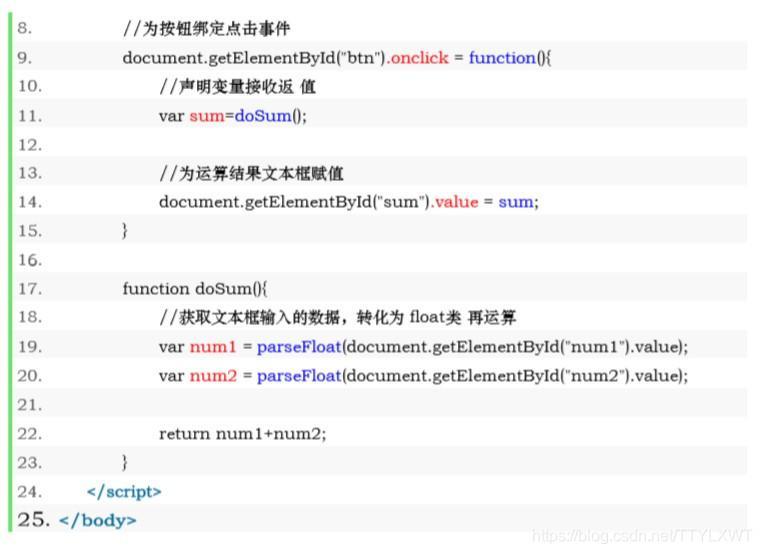Click the blue function keyword on line 9

pos(502,58)
